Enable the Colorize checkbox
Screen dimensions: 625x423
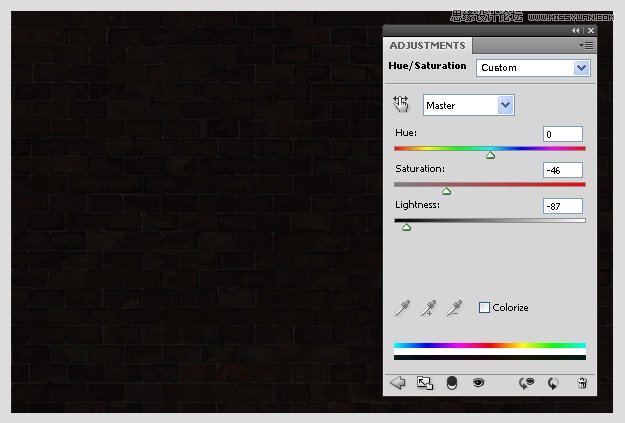(x=484, y=307)
